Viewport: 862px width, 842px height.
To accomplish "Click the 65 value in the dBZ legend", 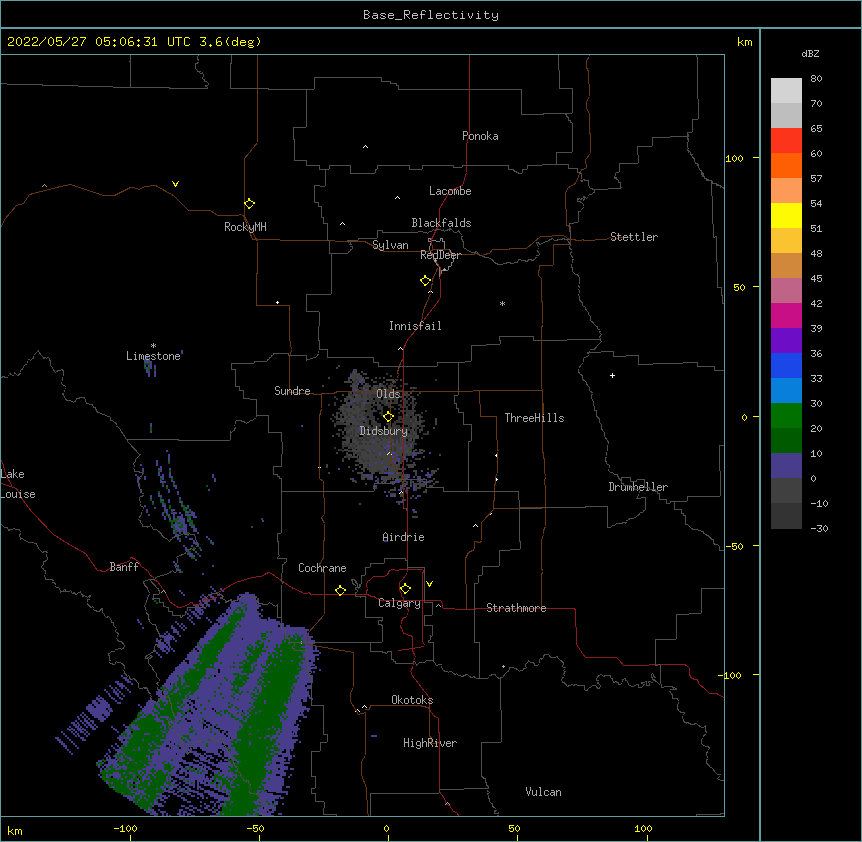I will [816, 129].
